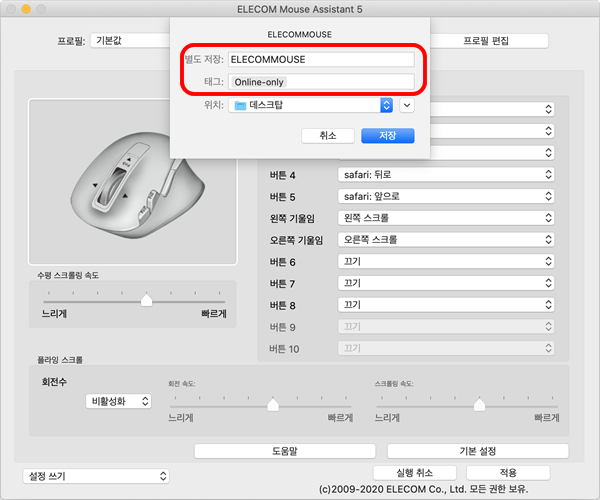This screenshot has width=600, height=500.
Task: Open the 위치 데스크탑 location dropdown
Action: [x=311, y=105]
